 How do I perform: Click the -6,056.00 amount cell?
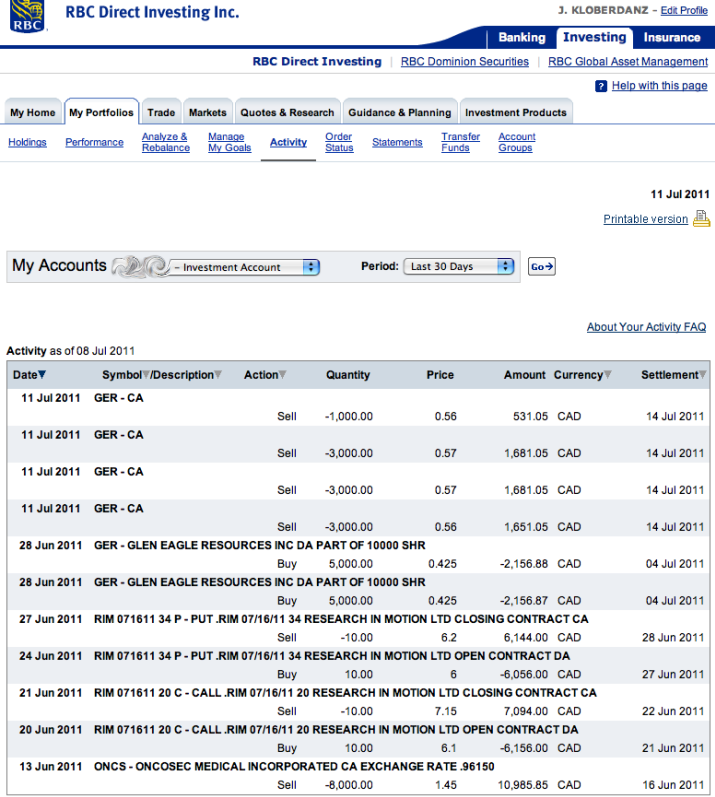524,675
